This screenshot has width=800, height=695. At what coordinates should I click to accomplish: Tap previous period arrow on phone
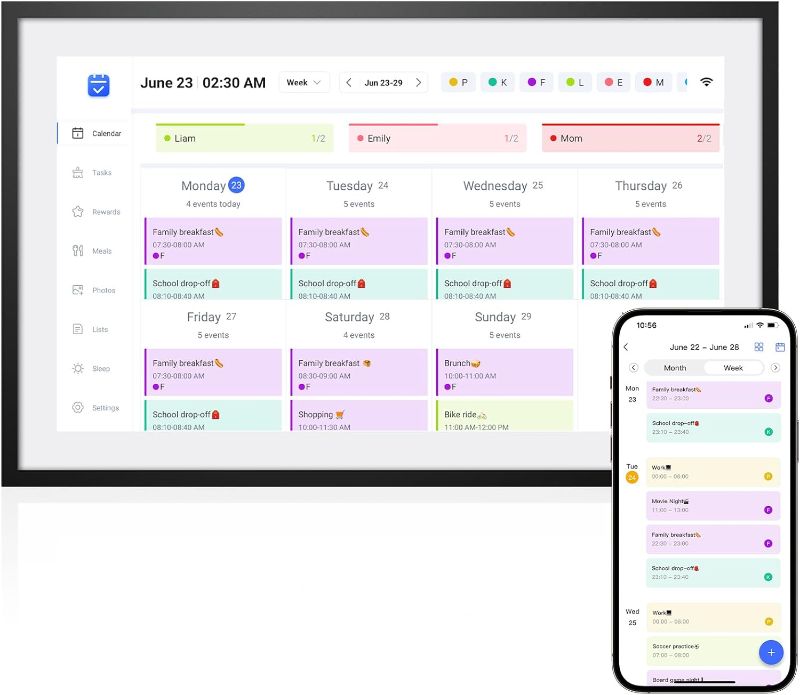pyautogui.click(x=633, y=367)
